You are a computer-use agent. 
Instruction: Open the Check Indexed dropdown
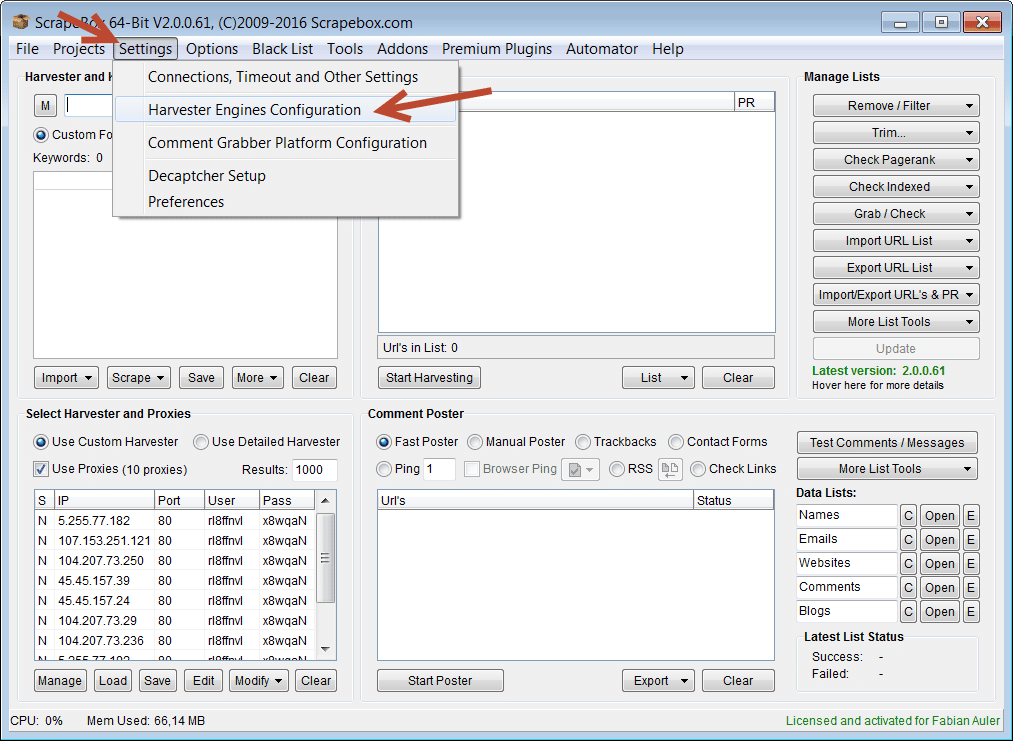[x=895, y=187]
